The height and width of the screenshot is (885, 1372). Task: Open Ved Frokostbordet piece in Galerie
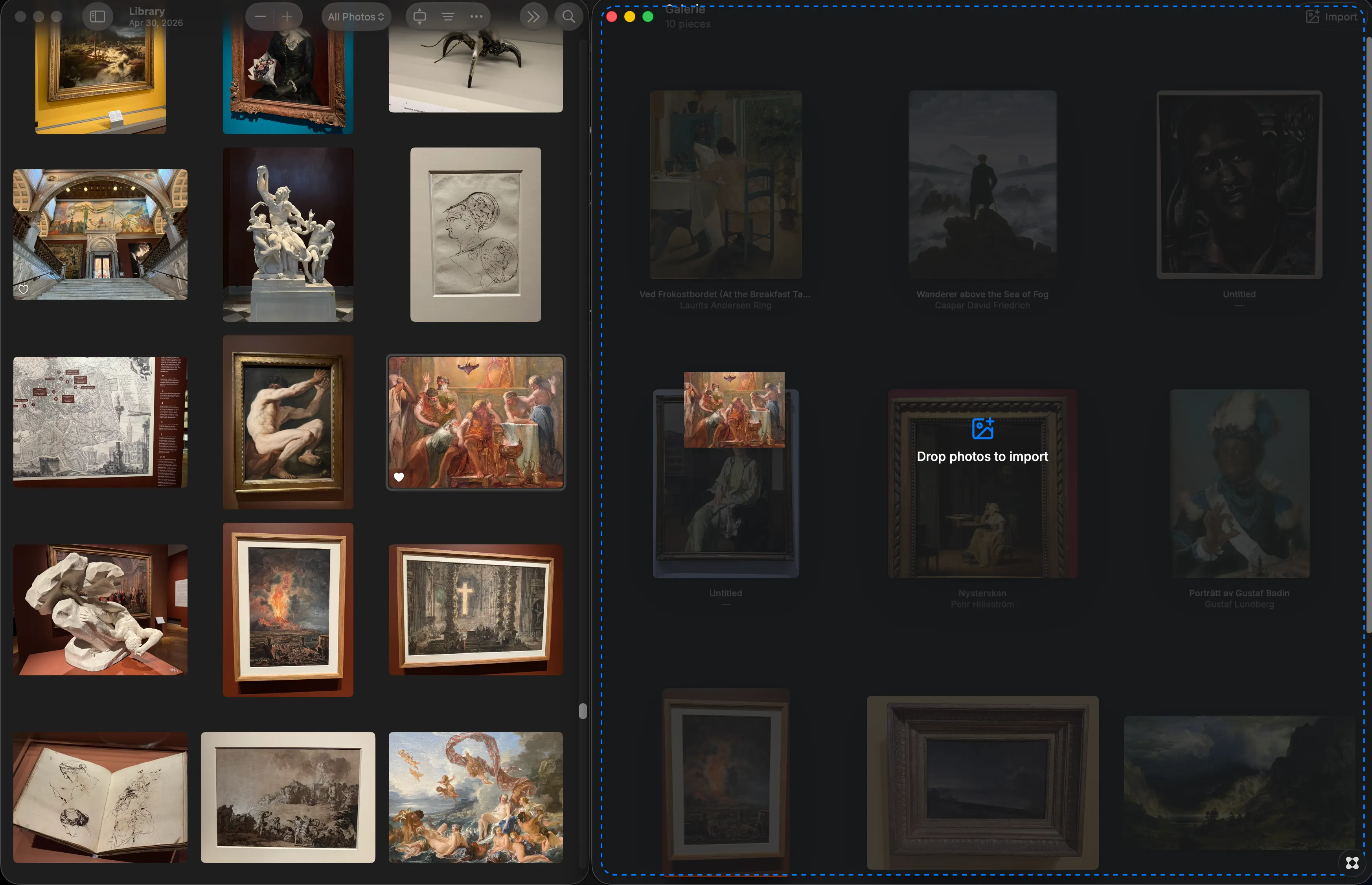click(x=725, y=184)
